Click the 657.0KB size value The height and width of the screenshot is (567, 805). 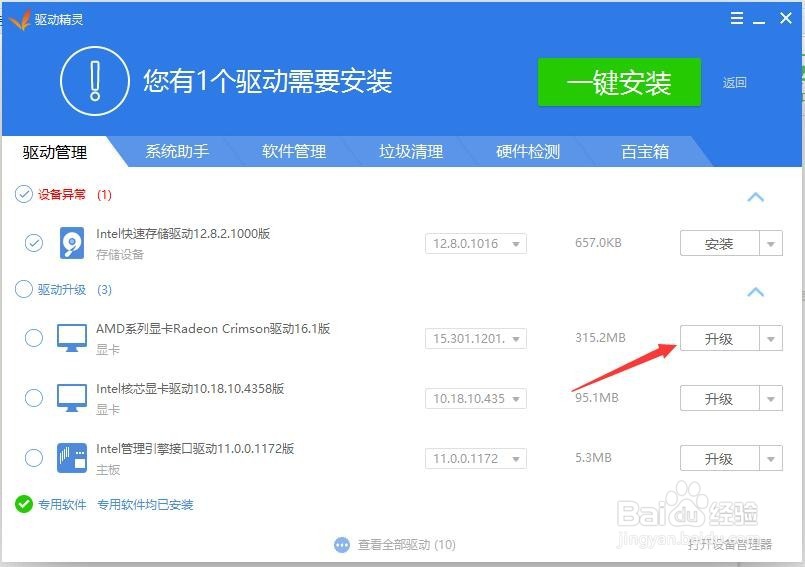[x=598, y=242]
